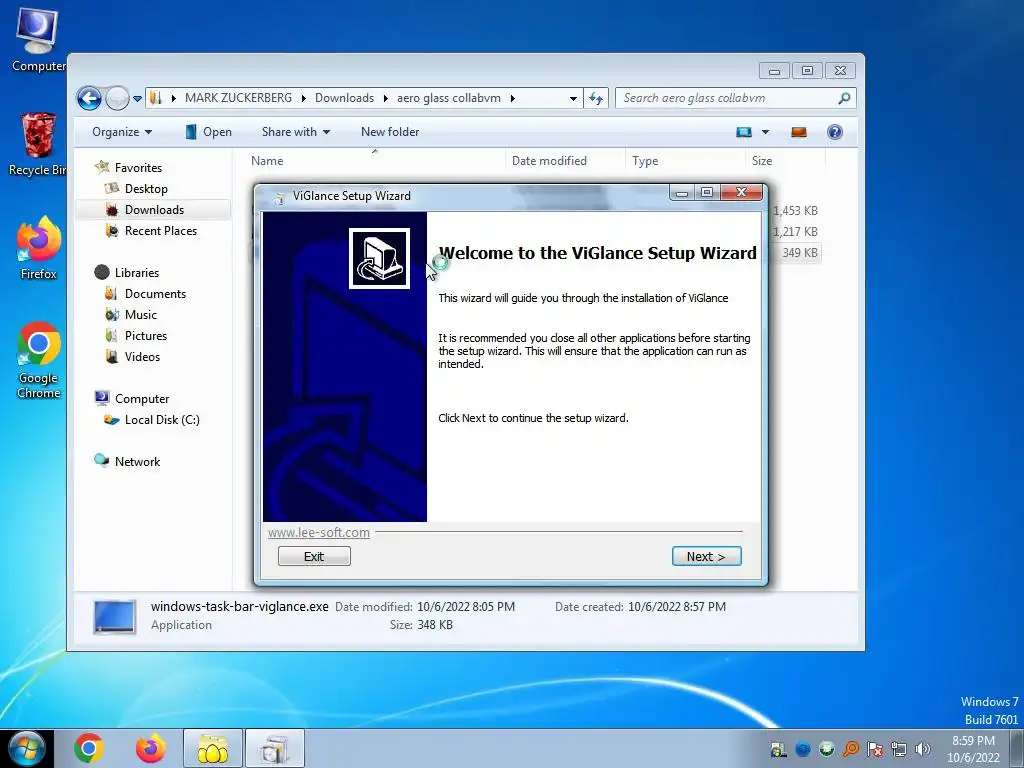
Task: Open Downloads in the navigation pane
Action: pos(154,210)
